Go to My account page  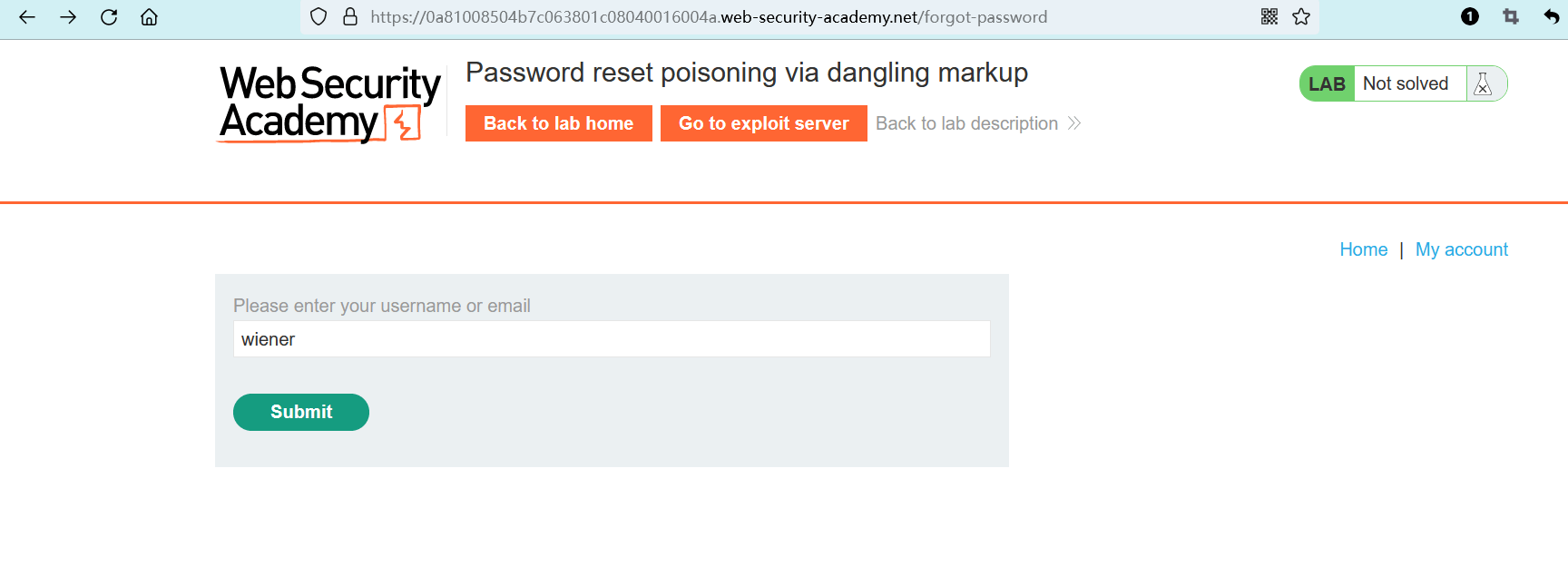point(1461,249)
